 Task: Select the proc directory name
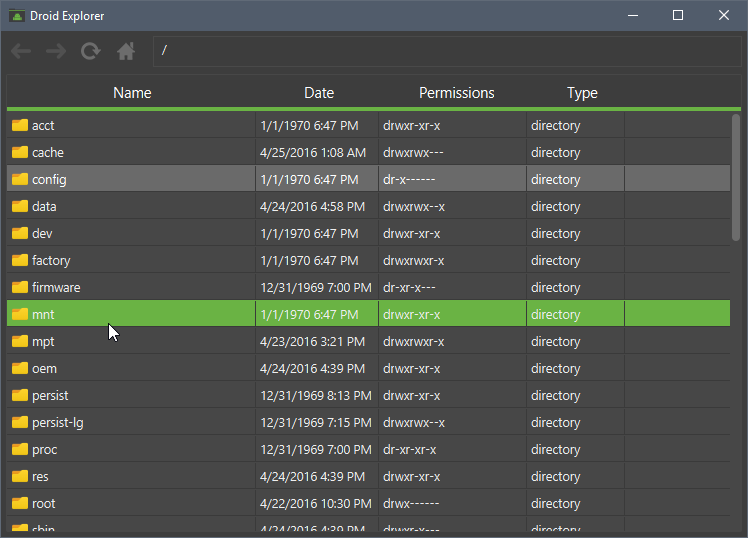(x=44, y=450)
